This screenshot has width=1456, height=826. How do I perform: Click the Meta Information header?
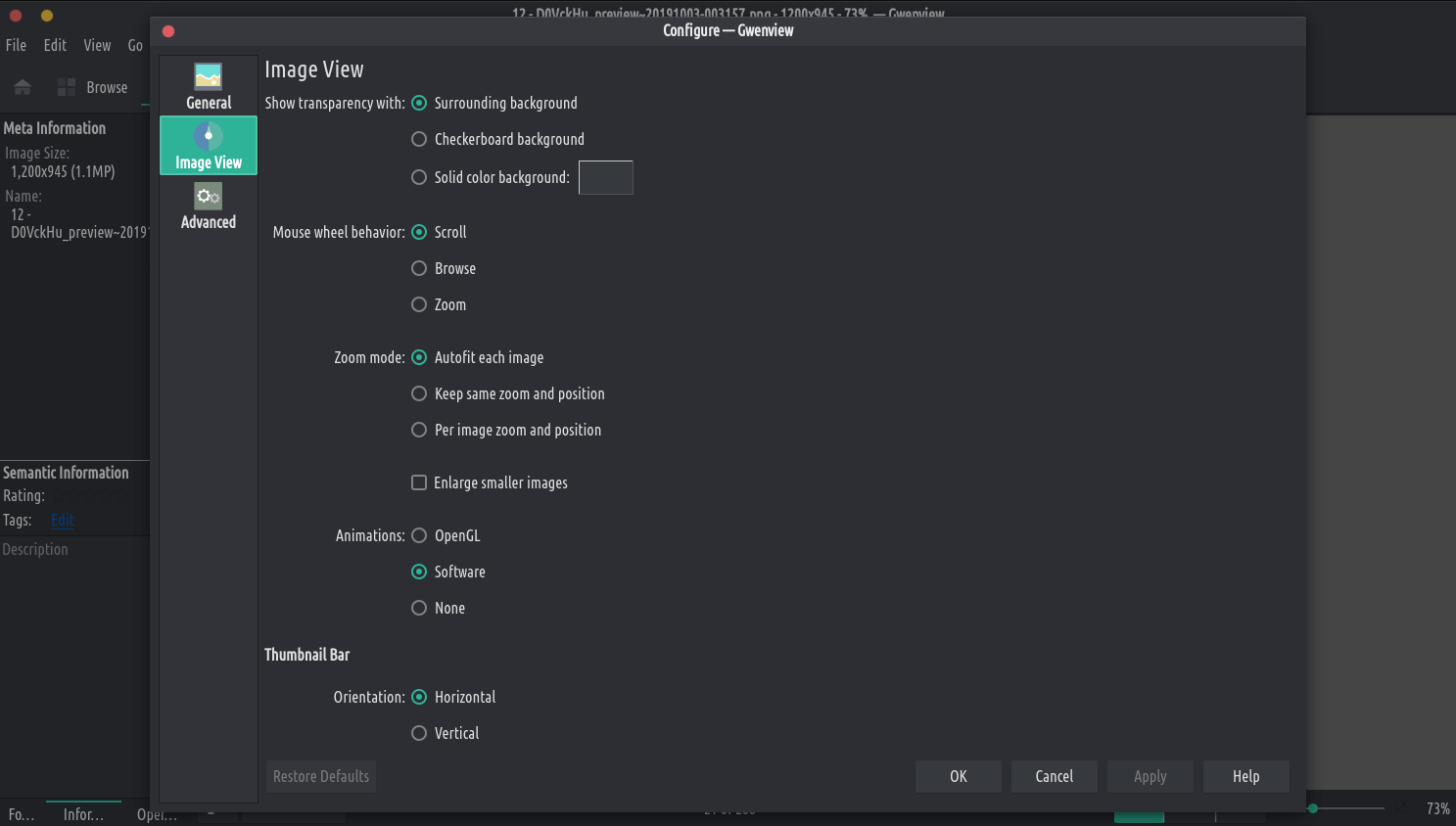[55, 128]
